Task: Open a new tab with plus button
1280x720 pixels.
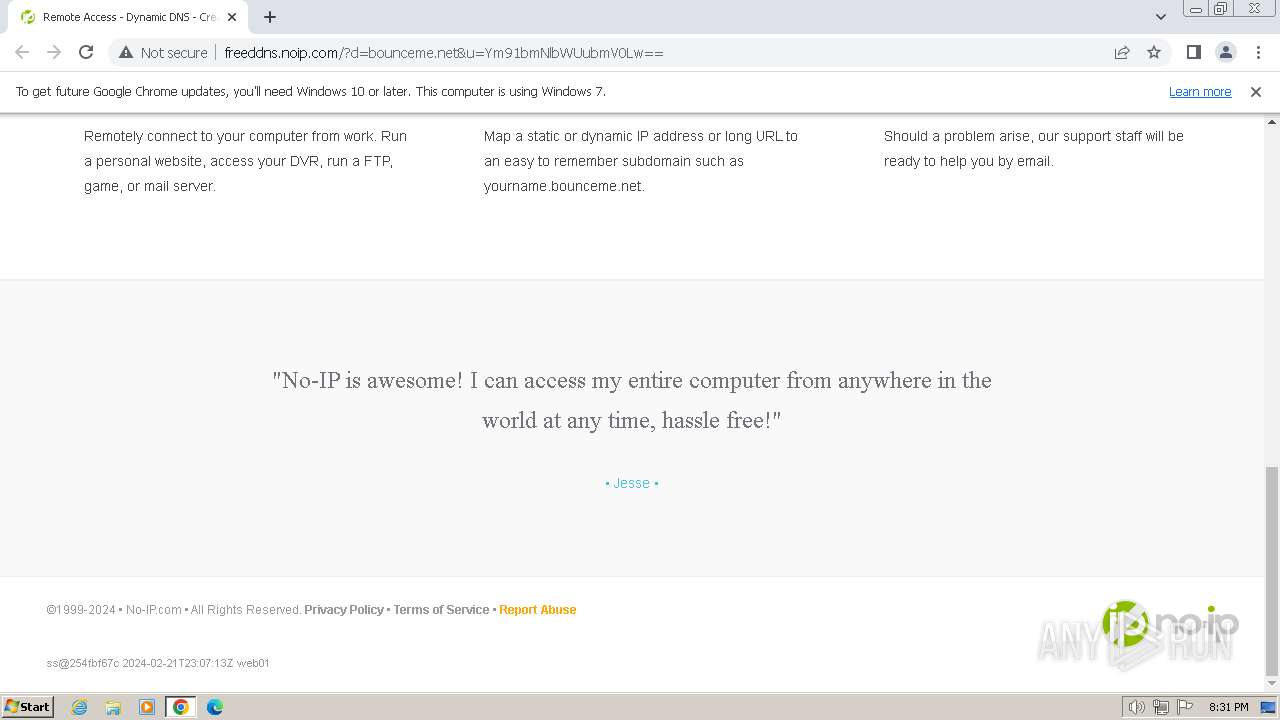Action: point(270,17)
